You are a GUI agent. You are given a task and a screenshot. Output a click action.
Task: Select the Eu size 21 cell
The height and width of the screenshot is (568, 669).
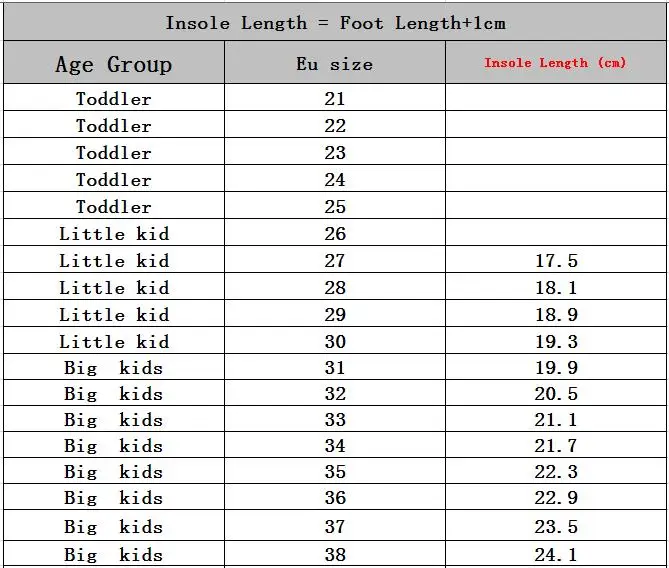click(335, 99)
